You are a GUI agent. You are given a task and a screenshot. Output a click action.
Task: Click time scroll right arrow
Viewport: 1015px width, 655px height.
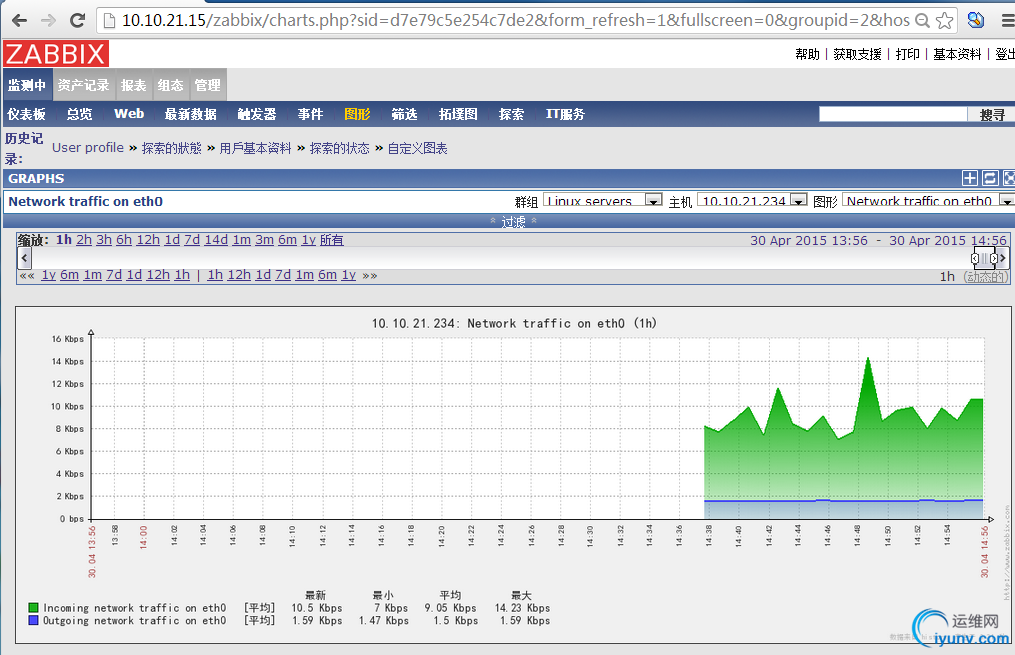coord(1003,258)
